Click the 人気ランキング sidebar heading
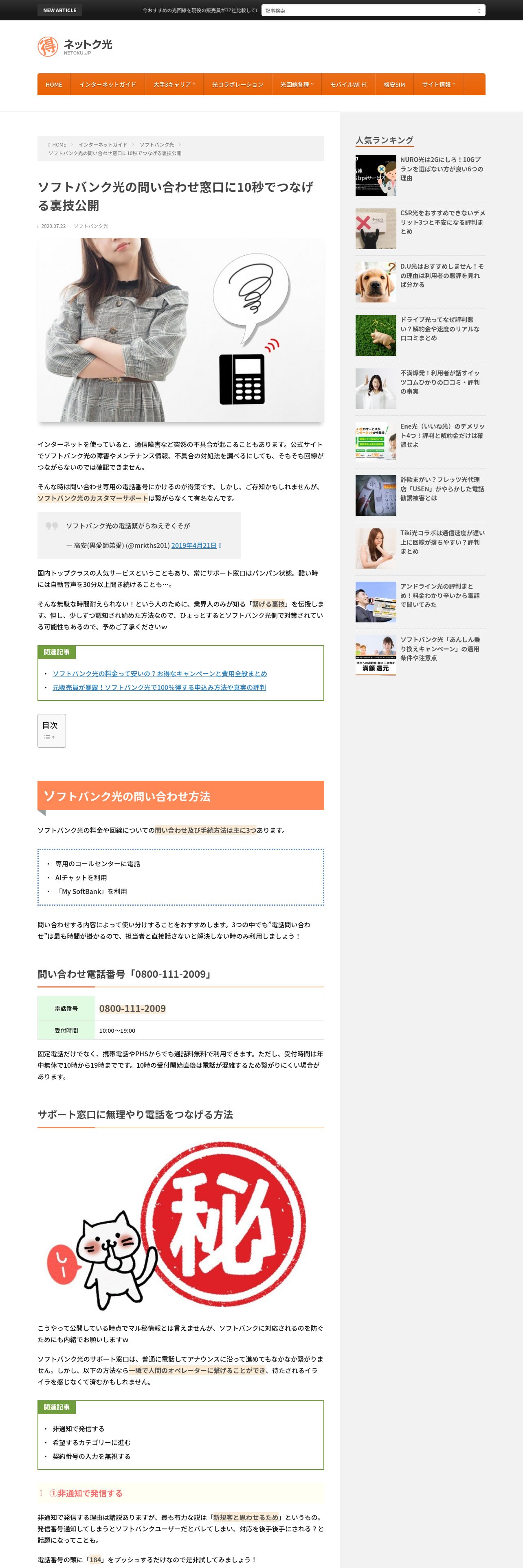 [x=384, y=140]
